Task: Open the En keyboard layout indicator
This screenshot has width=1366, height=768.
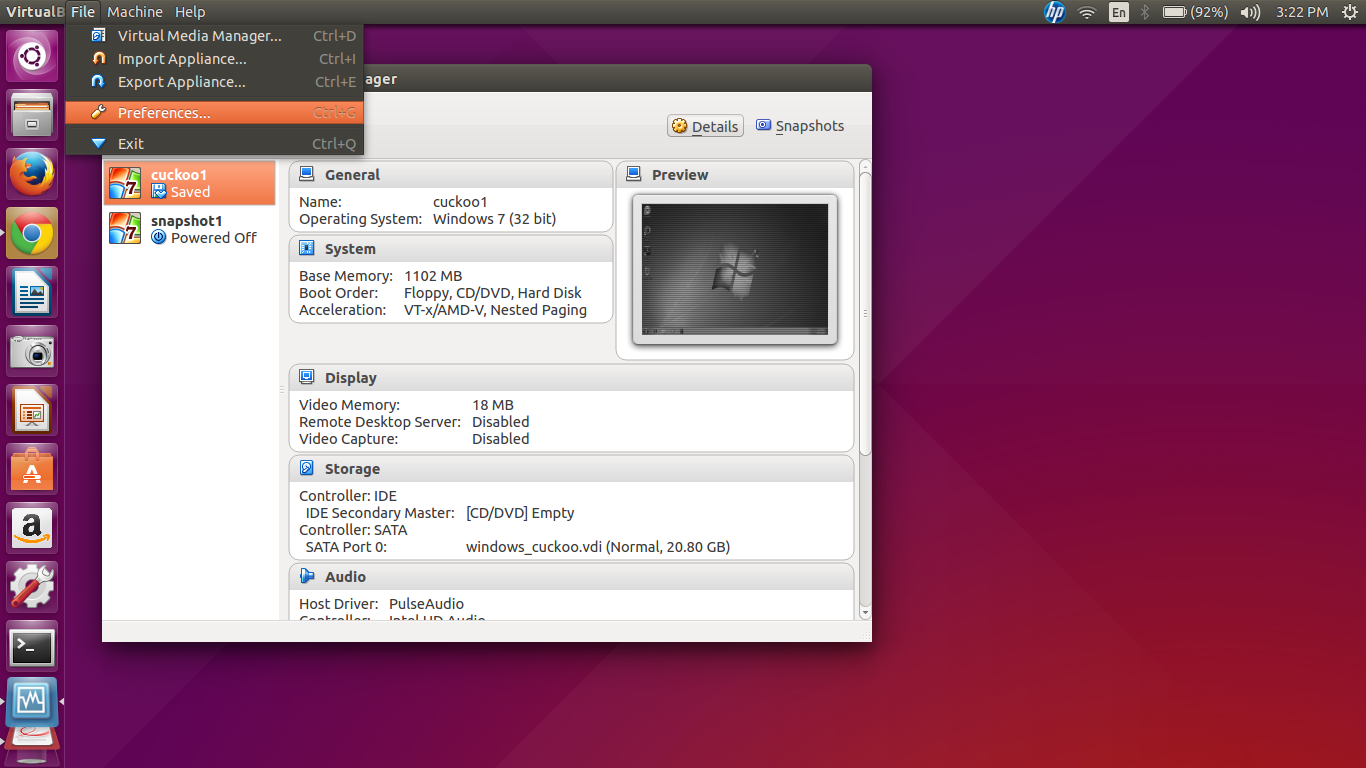Action: click(1119, 12)
